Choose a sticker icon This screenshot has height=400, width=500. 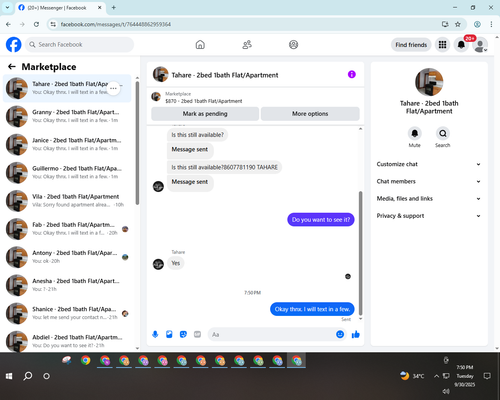pyautogui.click(x=183, y=334)
